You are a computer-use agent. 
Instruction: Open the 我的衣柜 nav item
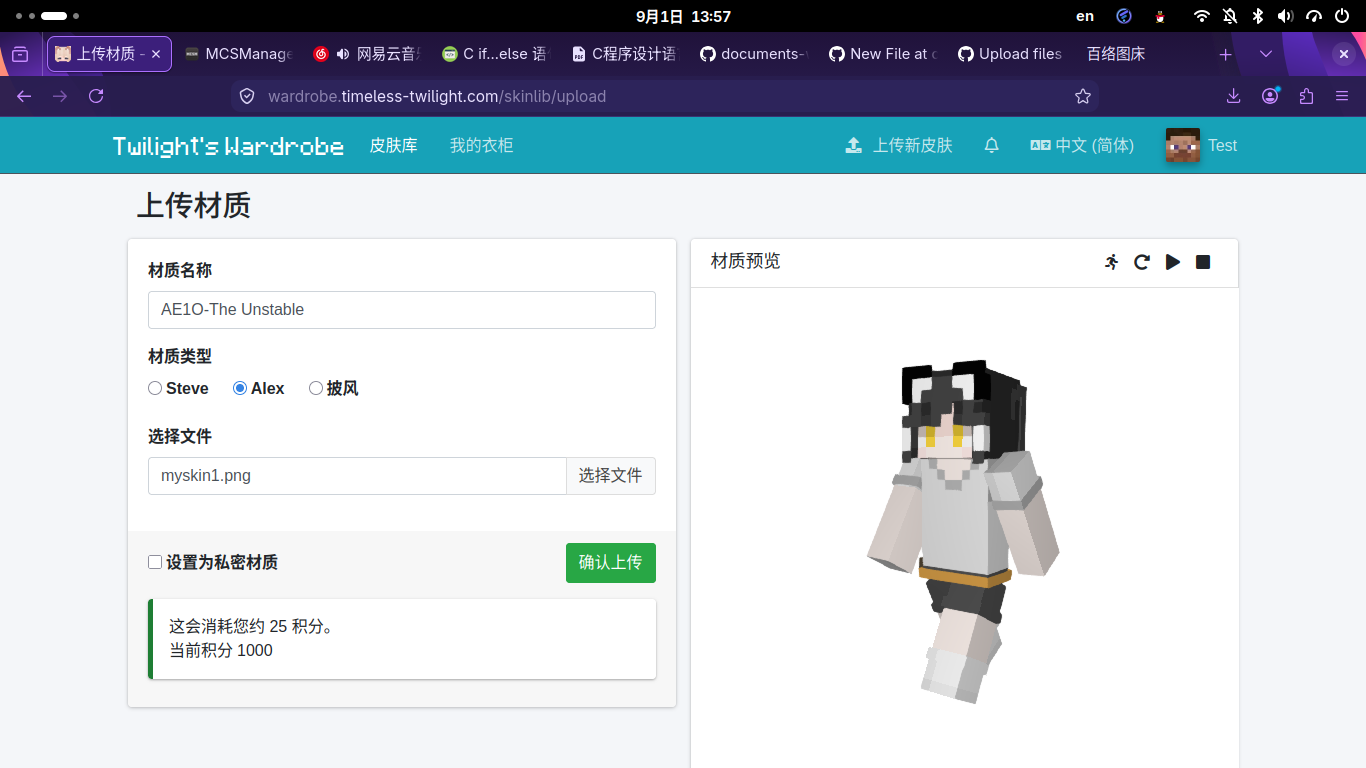tap(481, 145)
